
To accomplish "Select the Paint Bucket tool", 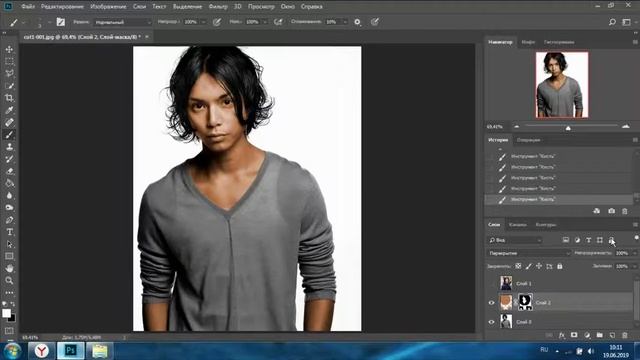I will tap(9, 183).
